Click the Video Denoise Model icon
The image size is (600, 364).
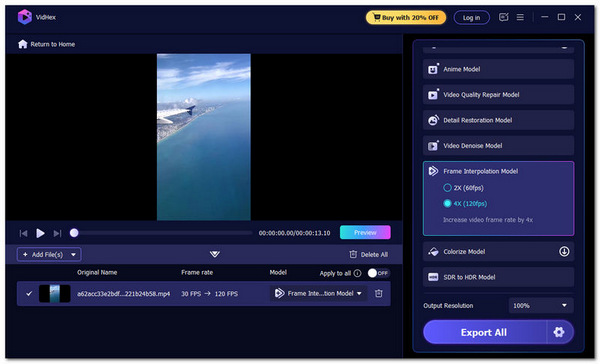[433, 145]
